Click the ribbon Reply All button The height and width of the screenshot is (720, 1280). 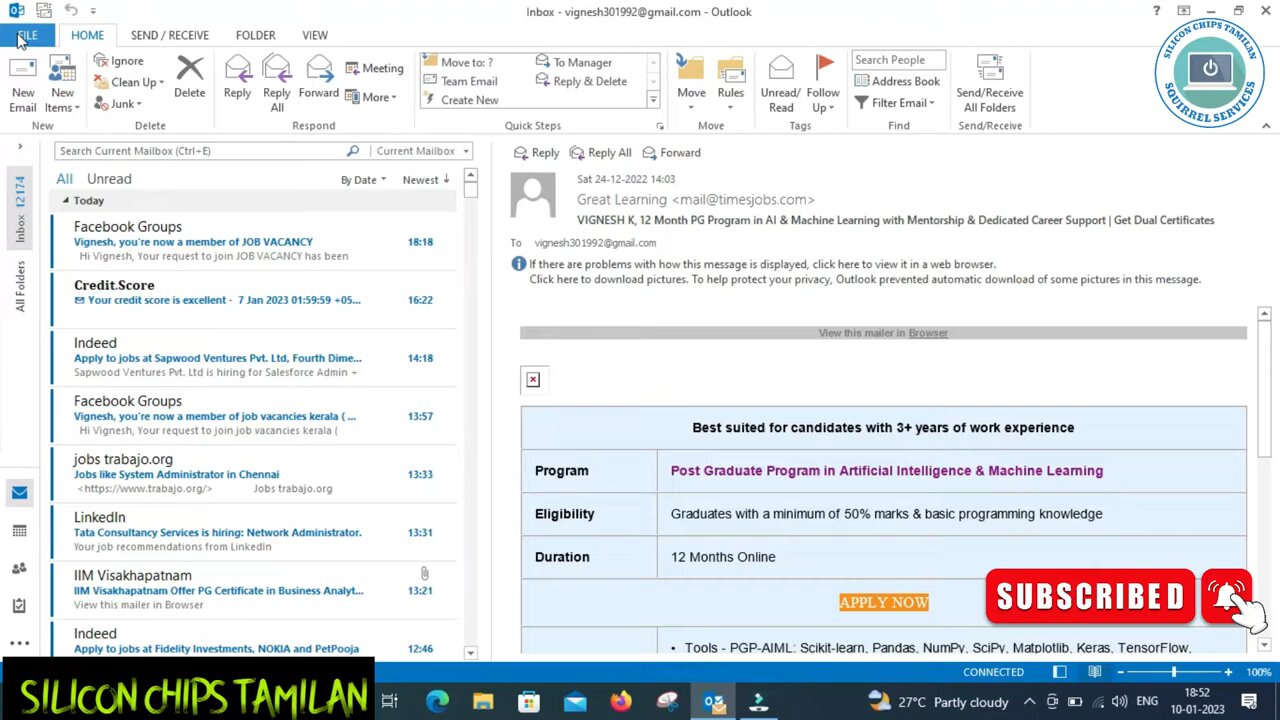(x=277, y=84)
